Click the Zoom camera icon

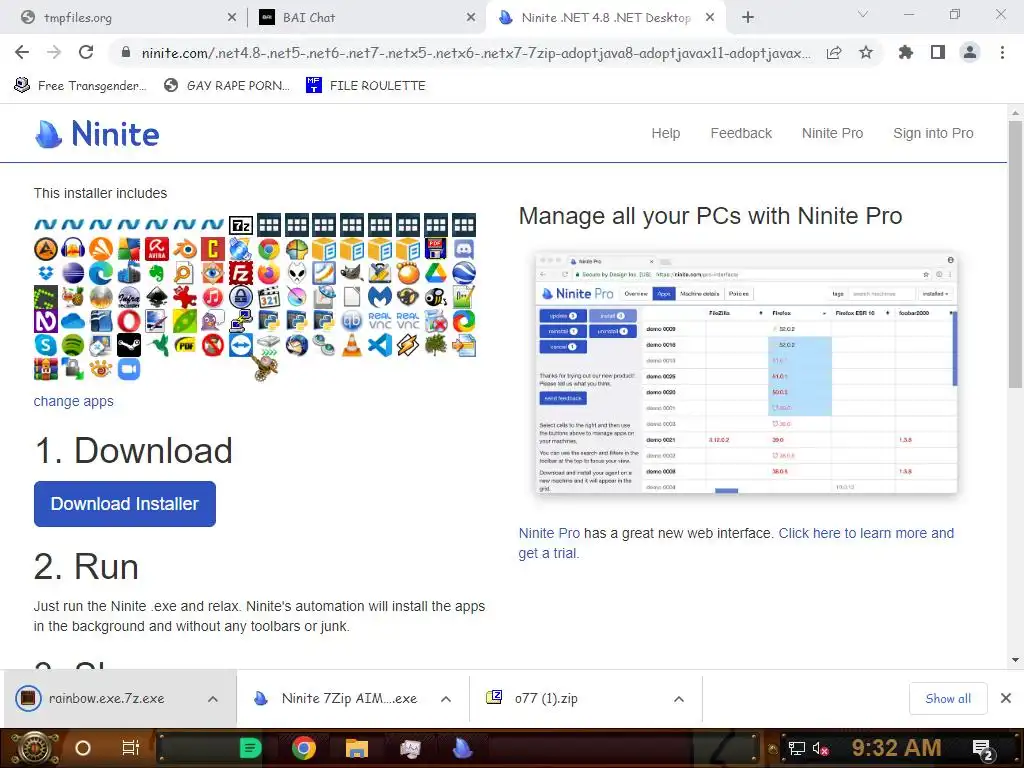tap(129, 369)
